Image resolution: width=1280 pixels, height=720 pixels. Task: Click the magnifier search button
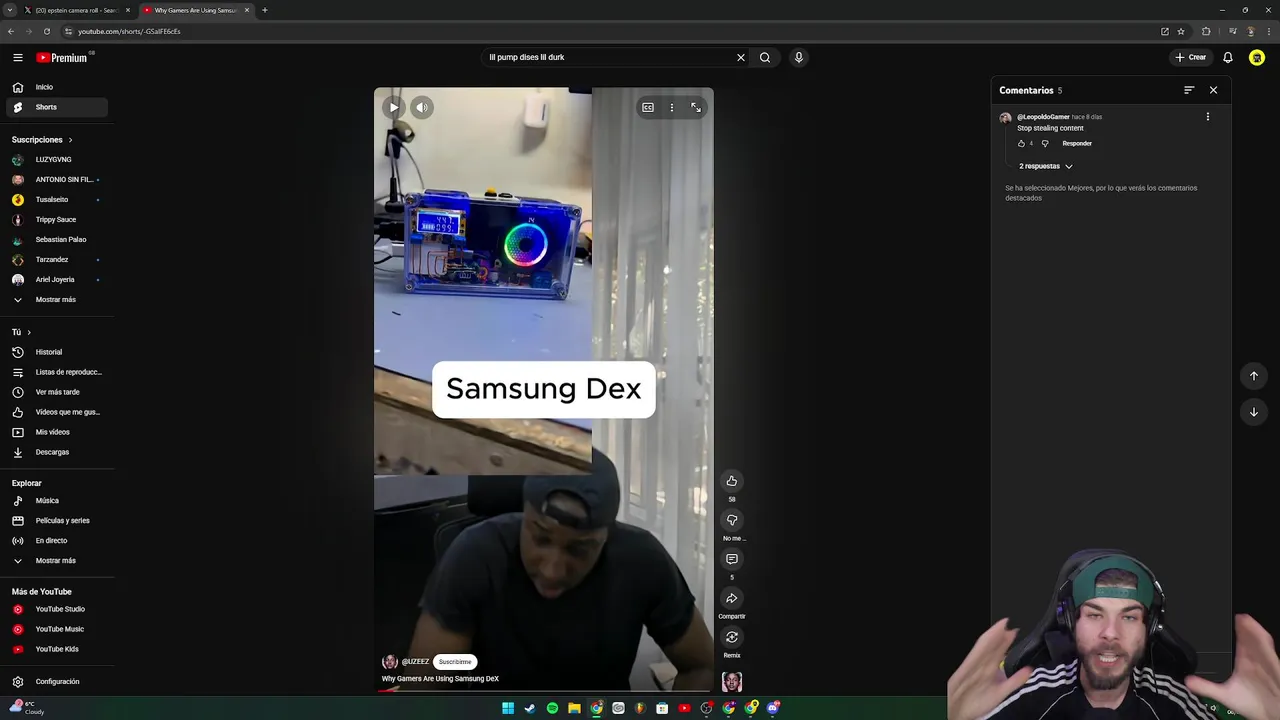pyautogui.click(x=765, y=57)
